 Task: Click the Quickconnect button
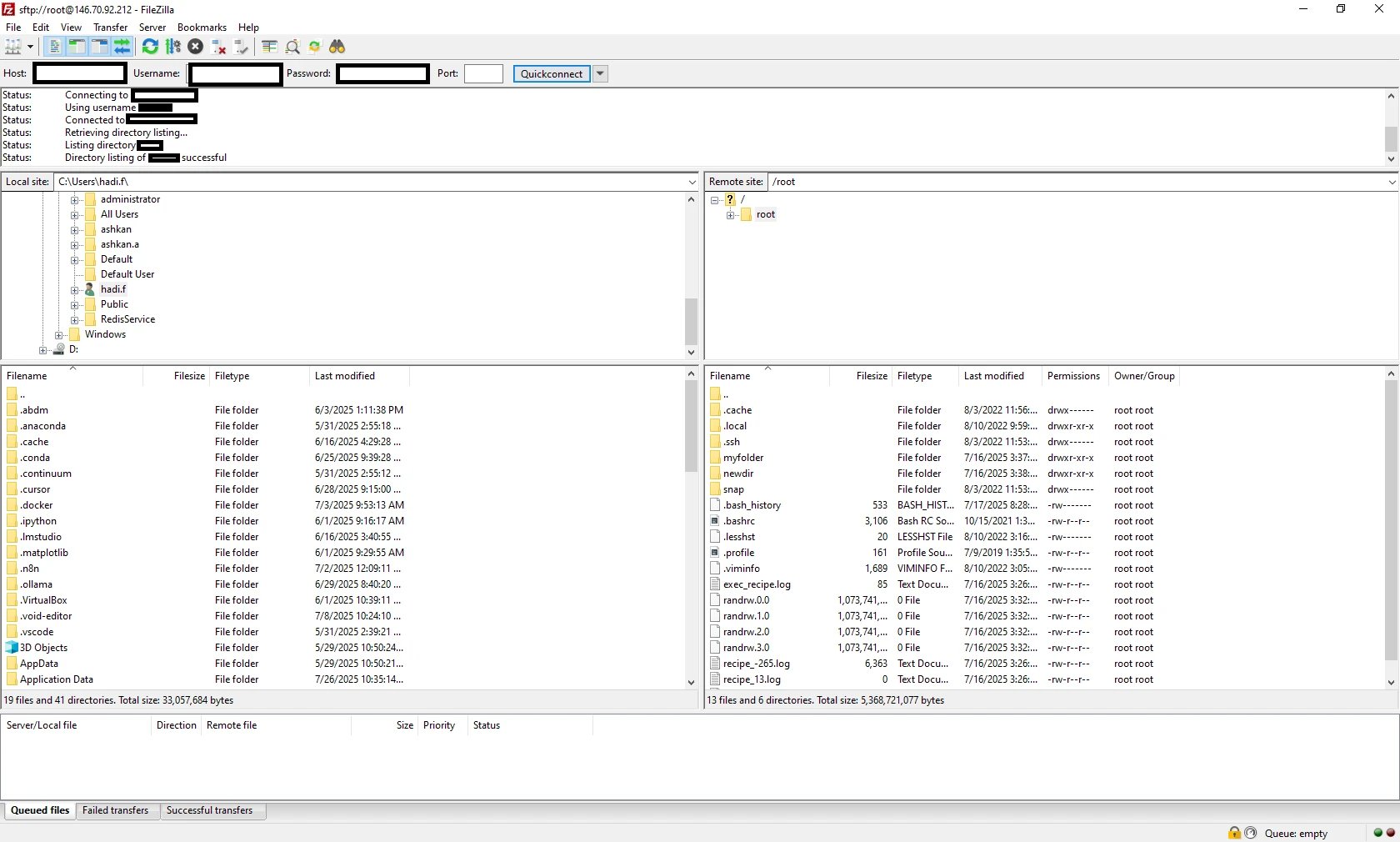(x=552, y=73)
